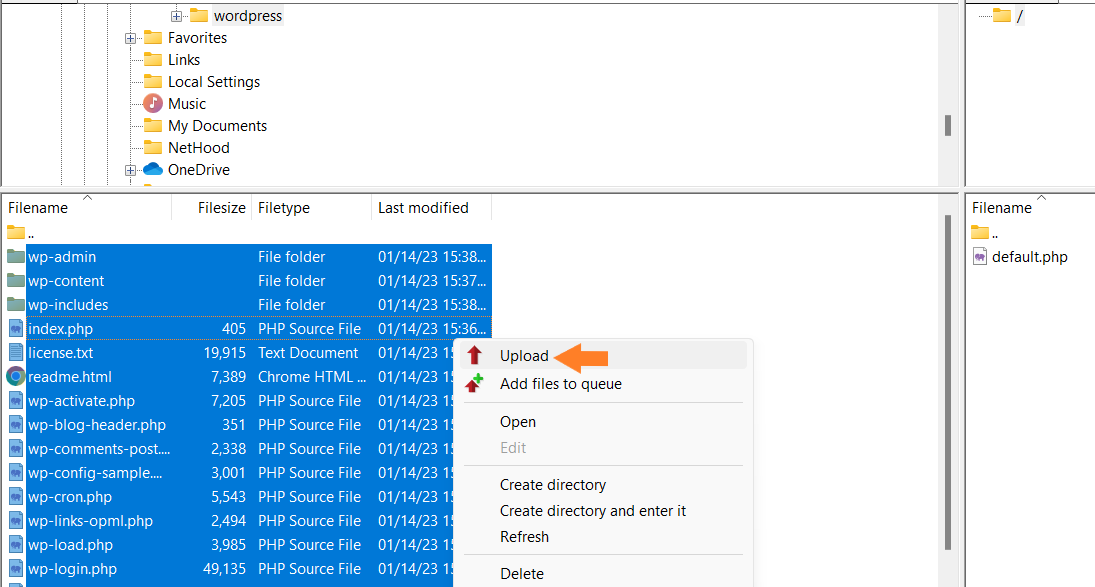Click the index.php PHP file icon
The height and width of the screenshot is (587, 1095).
[x=15, y=329]
